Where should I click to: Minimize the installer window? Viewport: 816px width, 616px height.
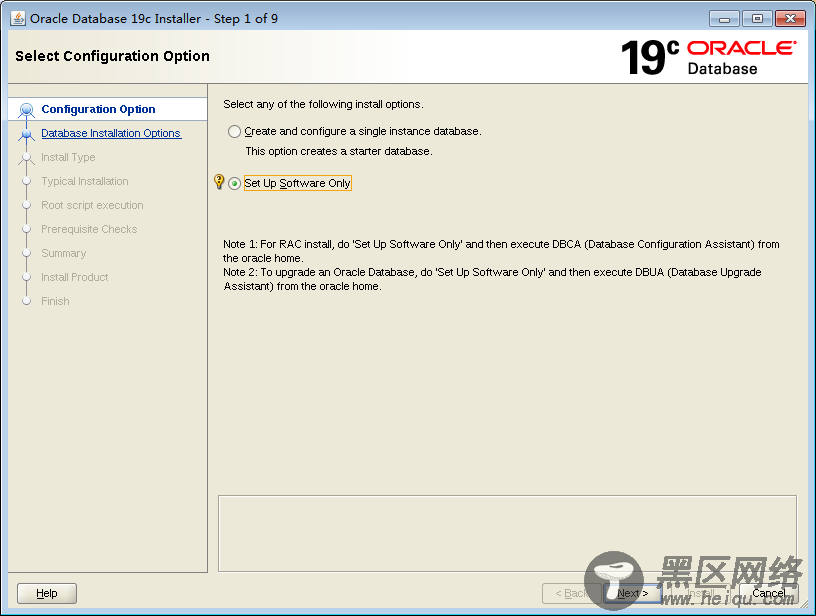724,19
